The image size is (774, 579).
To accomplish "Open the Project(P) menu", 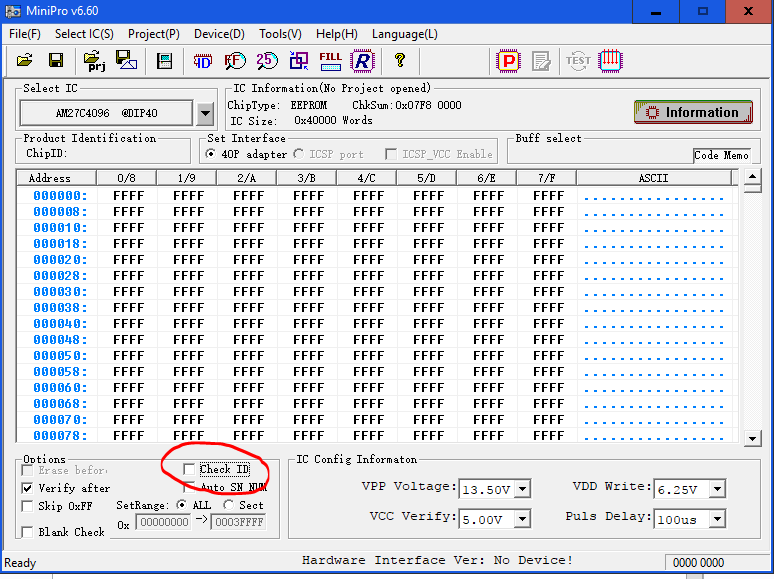I will click(x=154, y=34).
